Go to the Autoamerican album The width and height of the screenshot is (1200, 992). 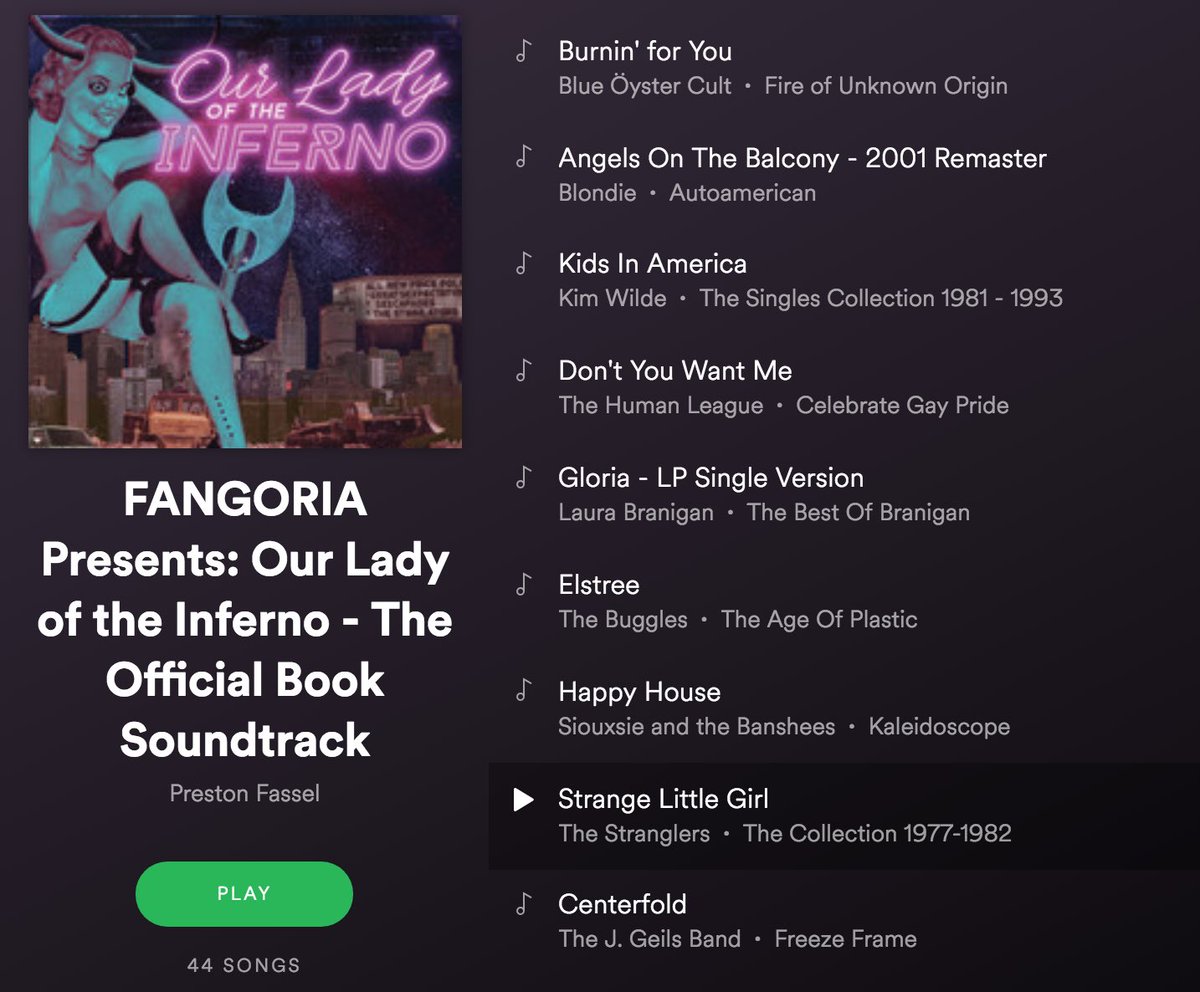[742, 193]
